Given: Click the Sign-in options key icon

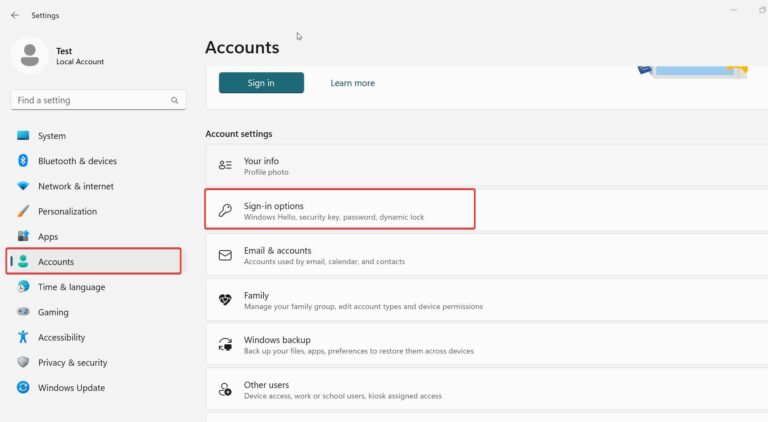Looking at the screenshot, I should point(225,210).
